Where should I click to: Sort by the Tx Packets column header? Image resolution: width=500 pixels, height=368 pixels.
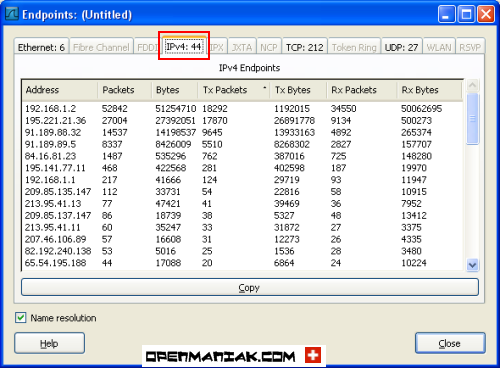[234, 90]
